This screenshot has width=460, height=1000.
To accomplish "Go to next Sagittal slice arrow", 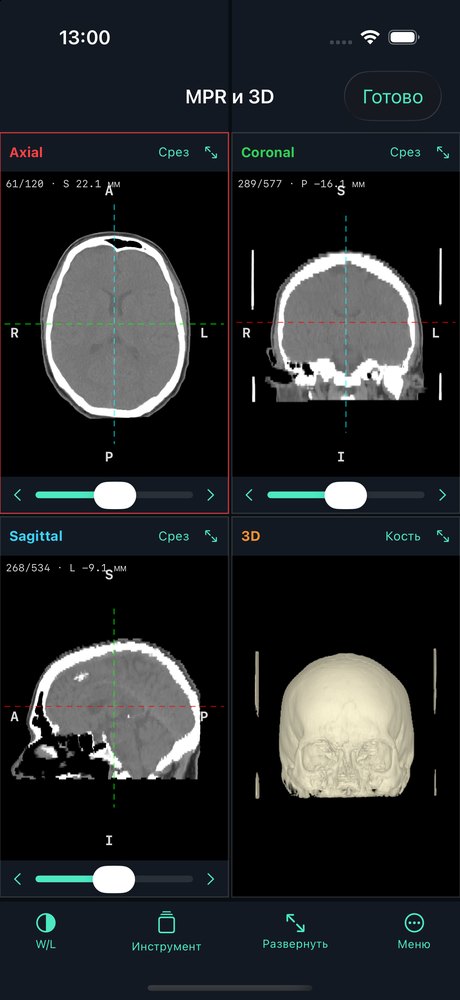I will (211, 879).
